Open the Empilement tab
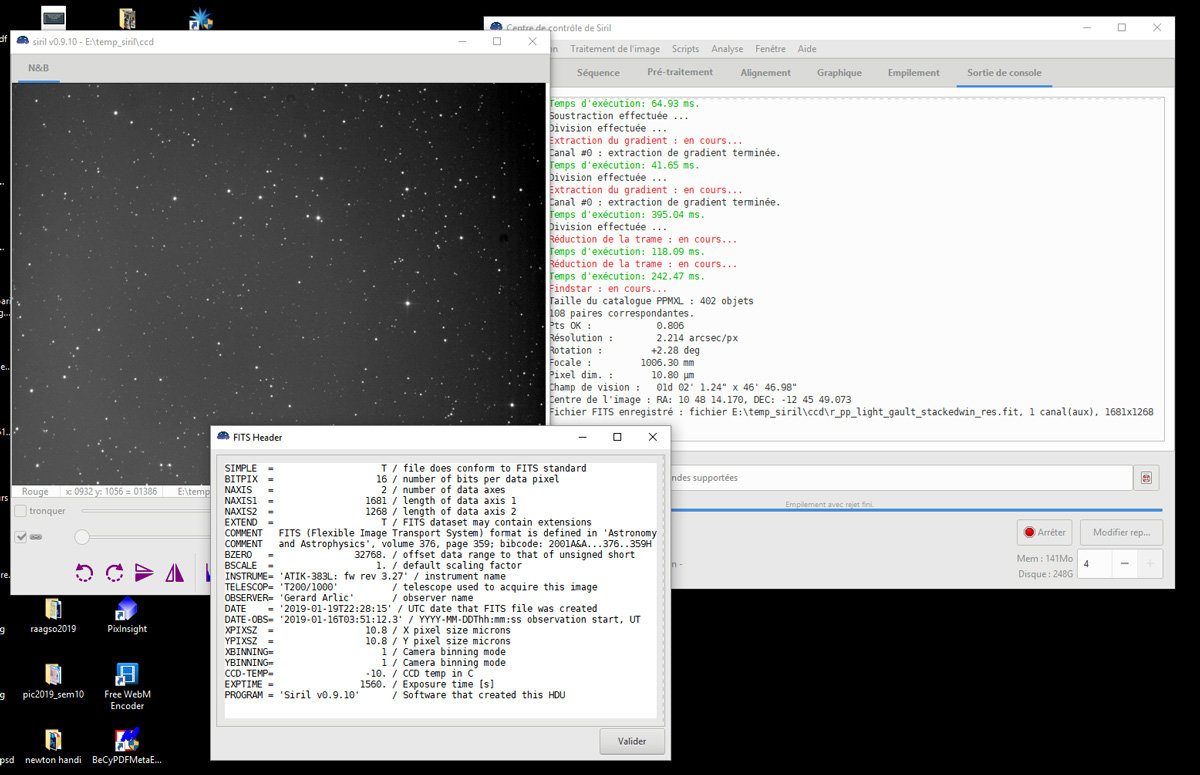This screenshot has height=775, width=1200. point(914,72)
